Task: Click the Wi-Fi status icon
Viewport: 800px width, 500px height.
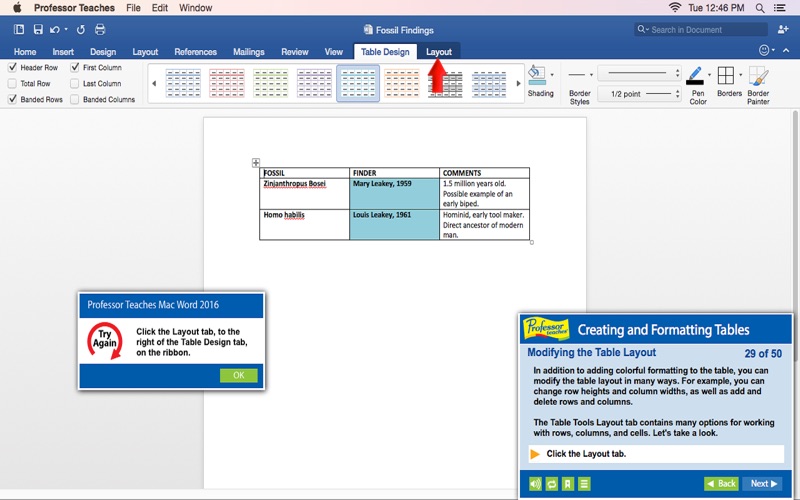Action: [674, 8]
